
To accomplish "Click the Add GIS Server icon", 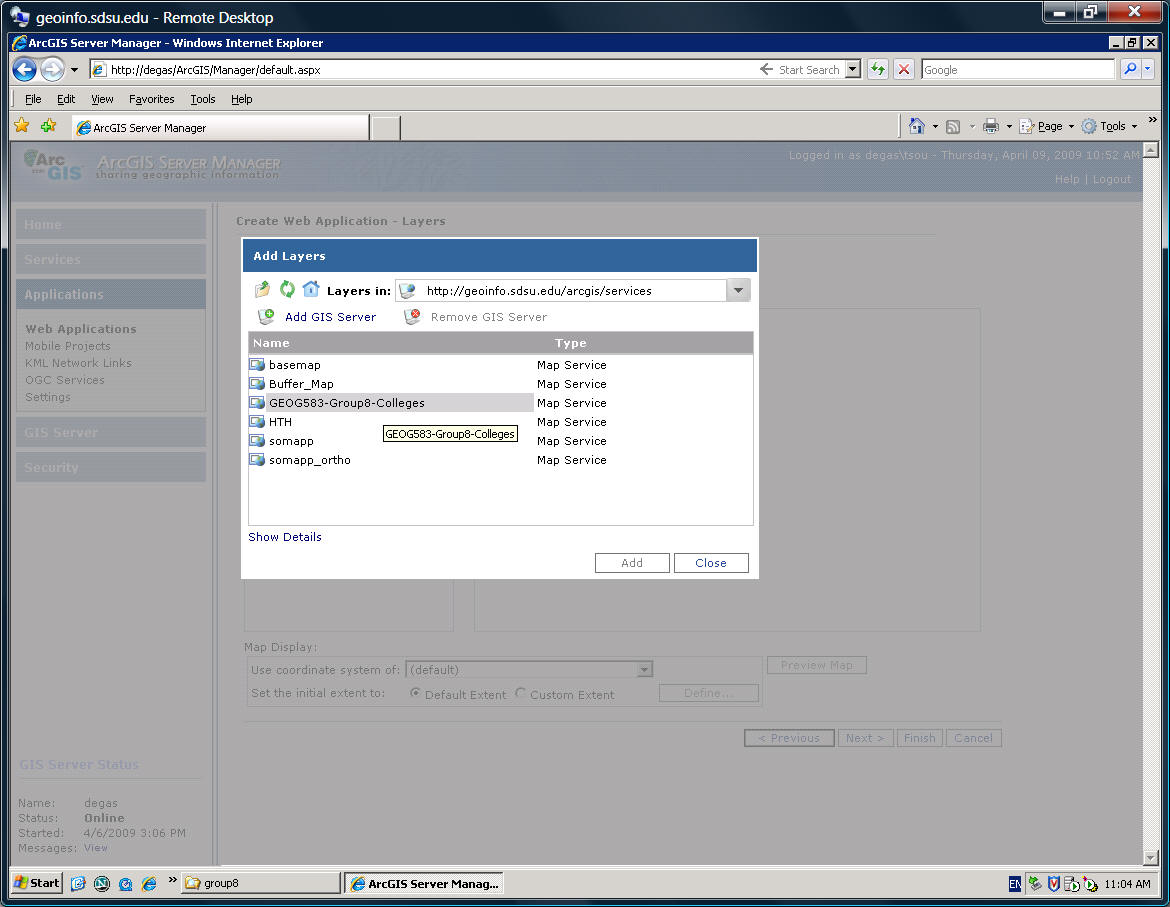I will click(266, 317).
